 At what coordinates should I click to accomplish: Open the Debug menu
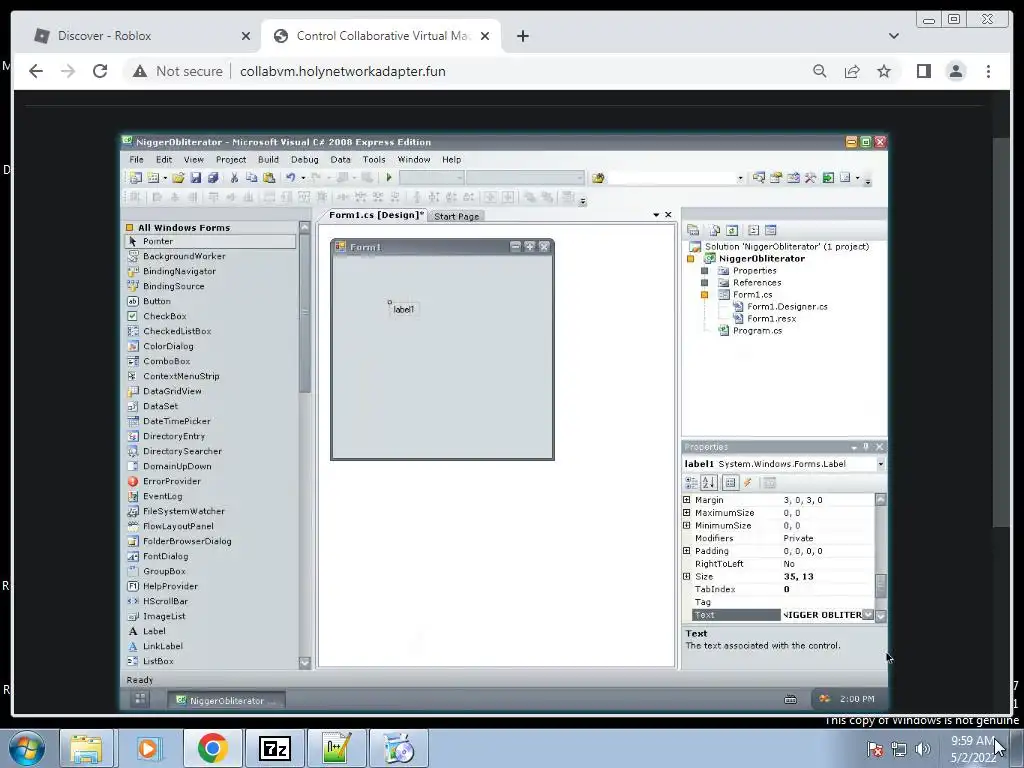point(305,159)
